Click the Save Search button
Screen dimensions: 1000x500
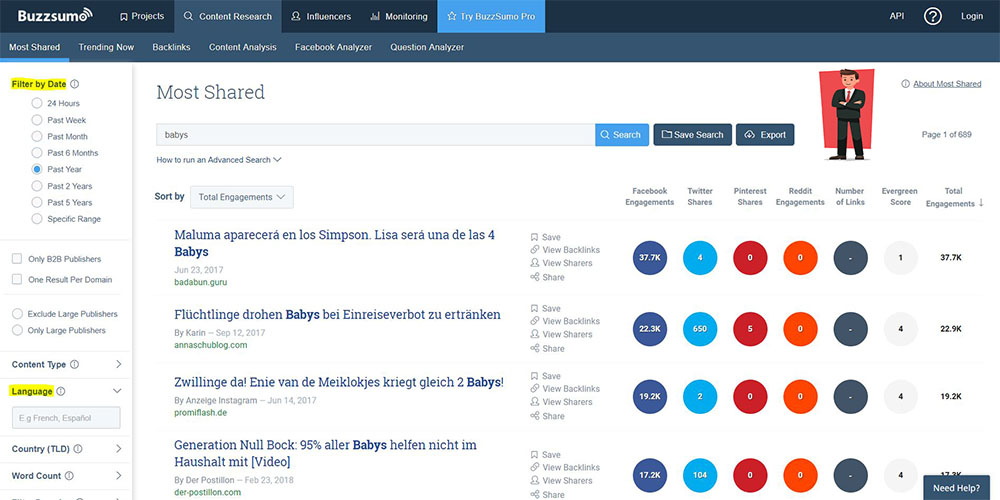pos(693,135)
